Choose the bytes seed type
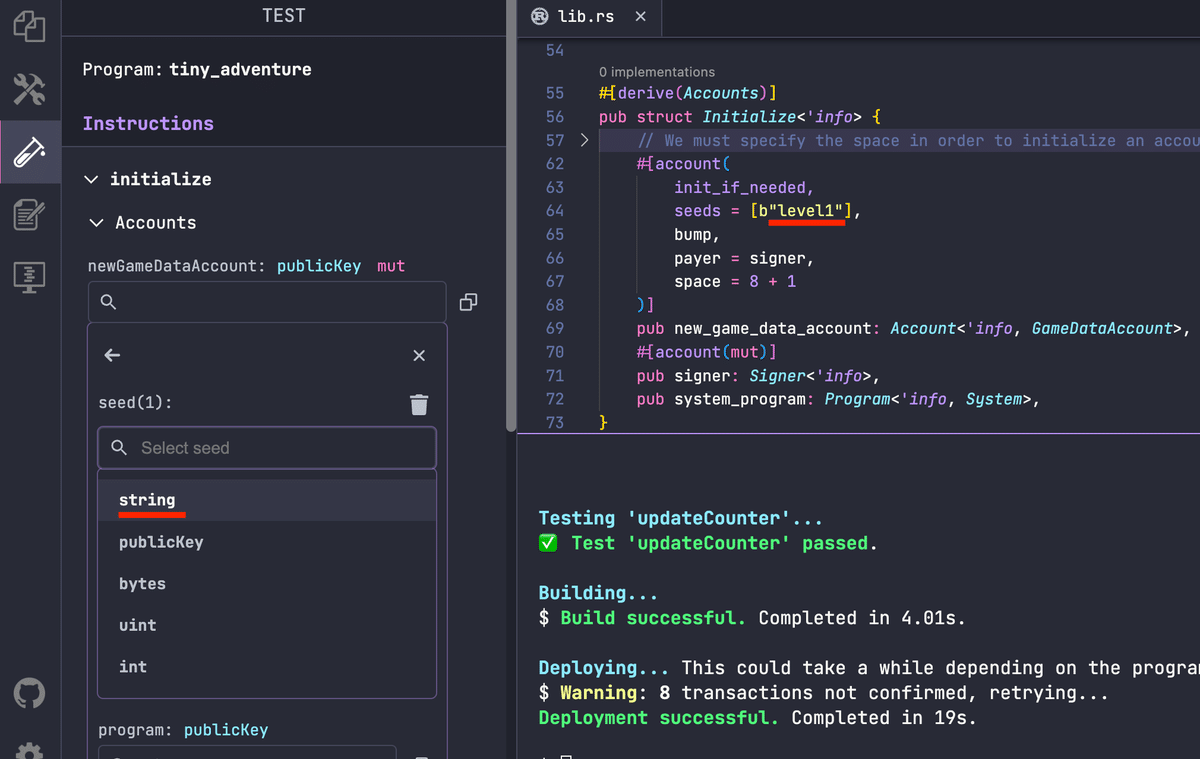The width and height of the screenshot is (1200, 759). [267, 584]
